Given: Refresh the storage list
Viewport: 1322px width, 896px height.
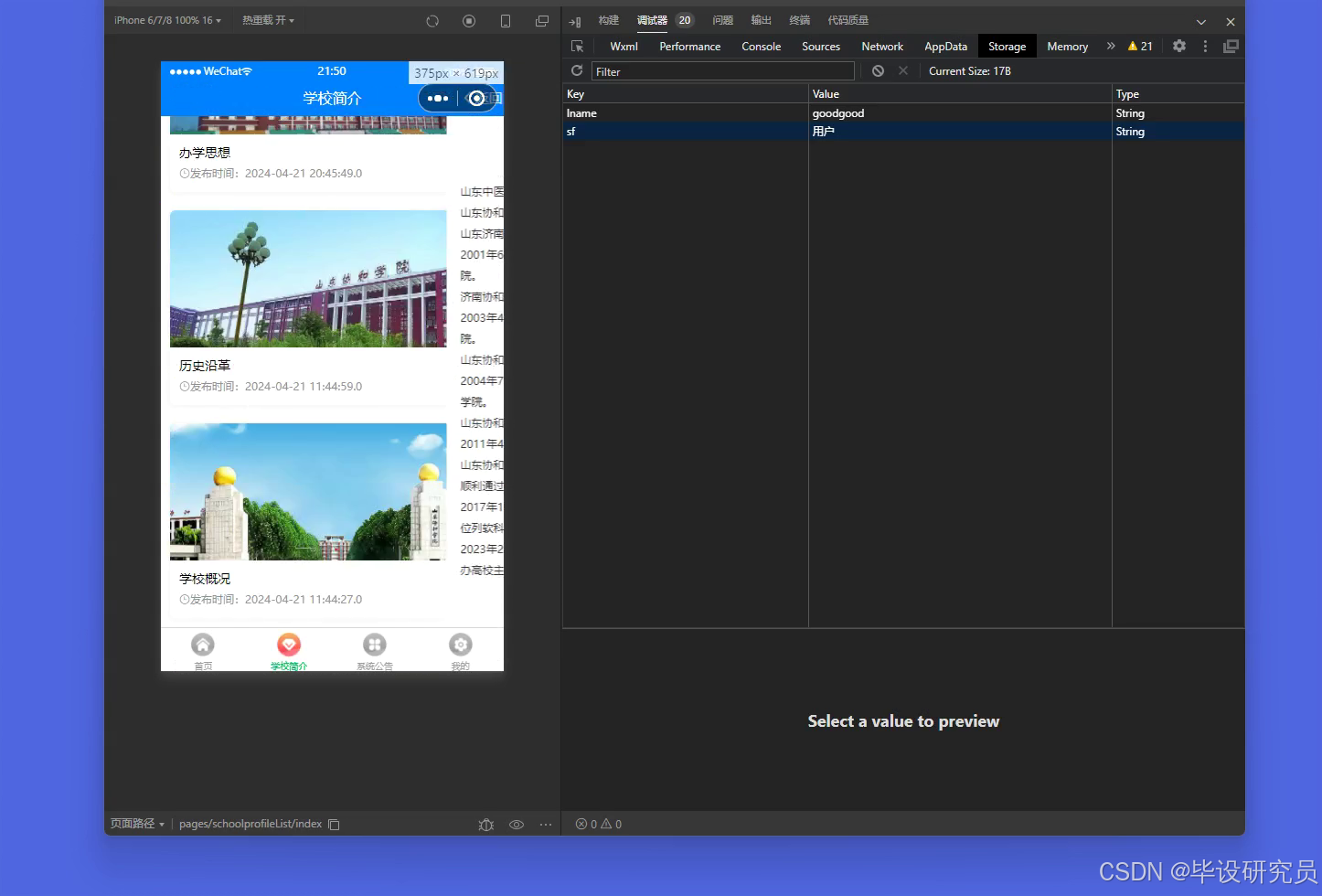Looking at the screenshot, I should click(x=577, y=70).
